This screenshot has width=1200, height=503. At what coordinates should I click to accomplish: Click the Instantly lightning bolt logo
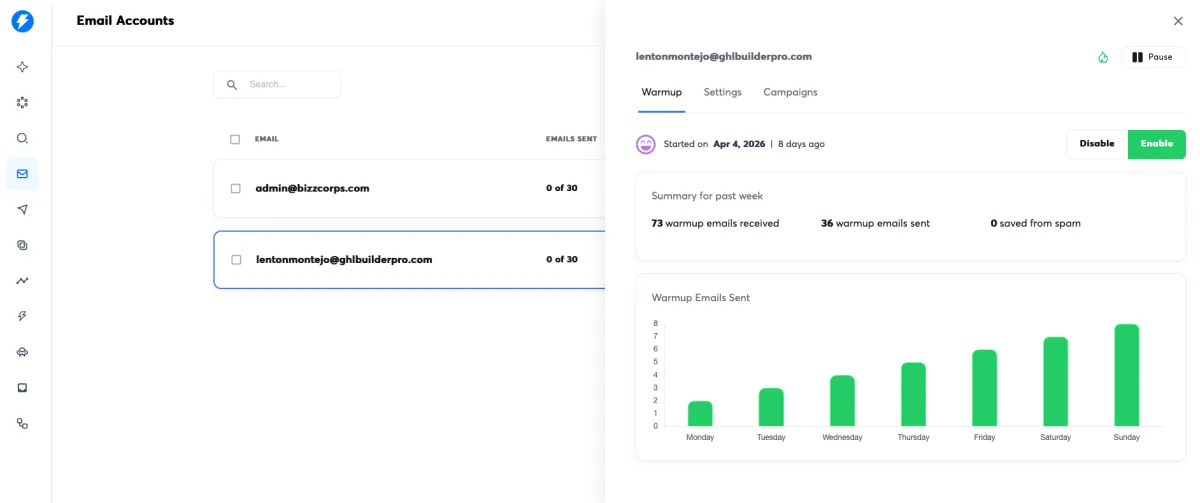[x=22, y=21]
